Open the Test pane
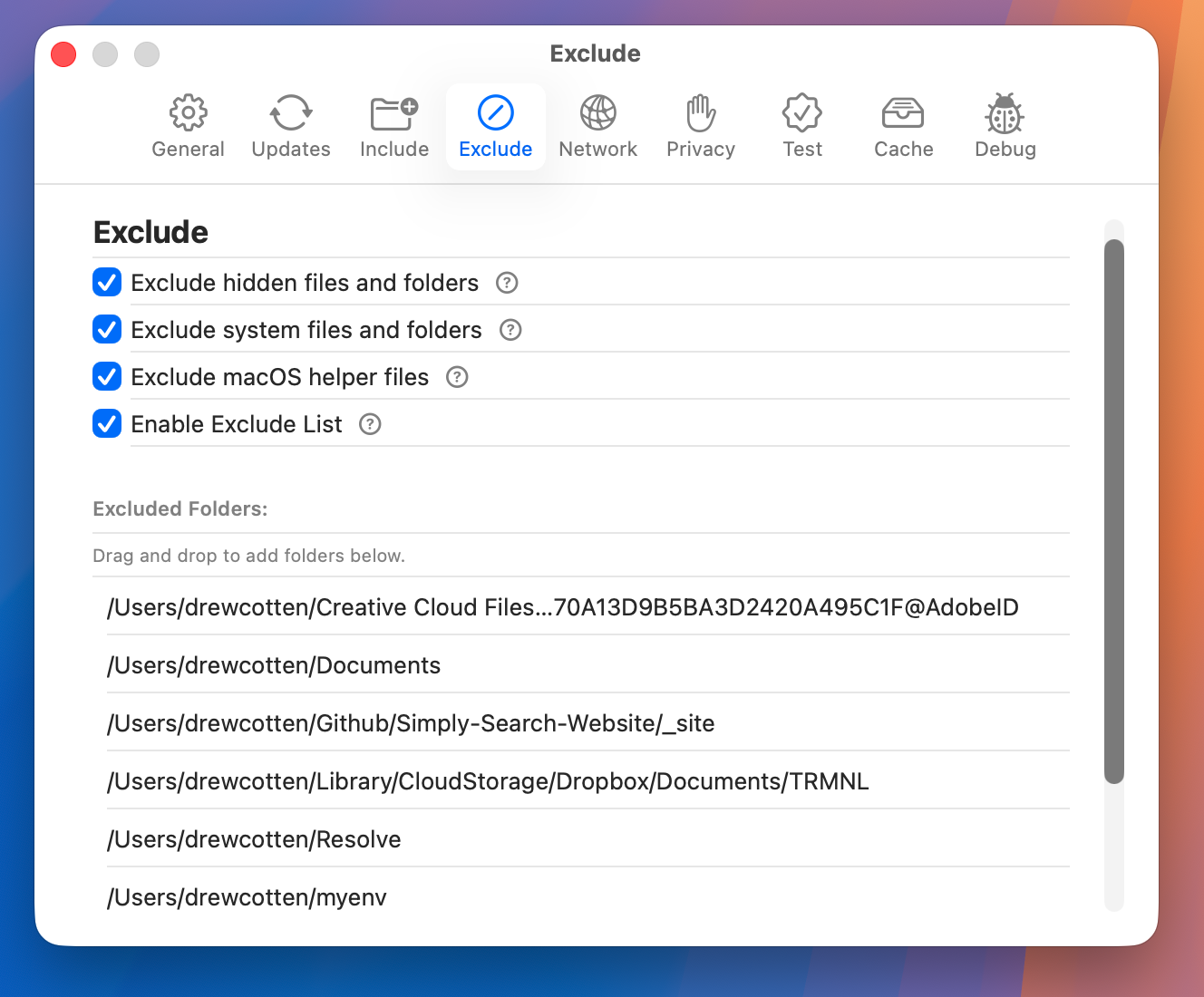 coord(801,125)
